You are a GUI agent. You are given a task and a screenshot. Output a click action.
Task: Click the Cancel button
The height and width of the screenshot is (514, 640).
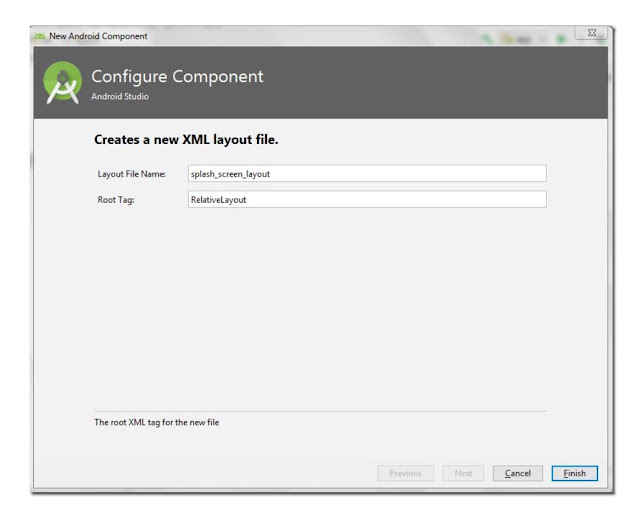[x=518, y=473]
